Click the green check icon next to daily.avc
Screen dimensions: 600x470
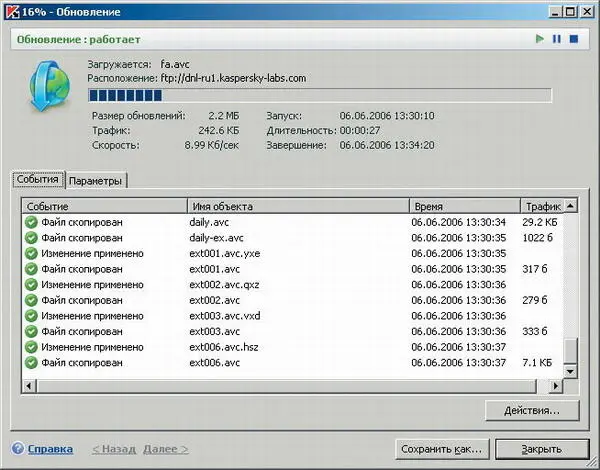[x=31, y=222]
